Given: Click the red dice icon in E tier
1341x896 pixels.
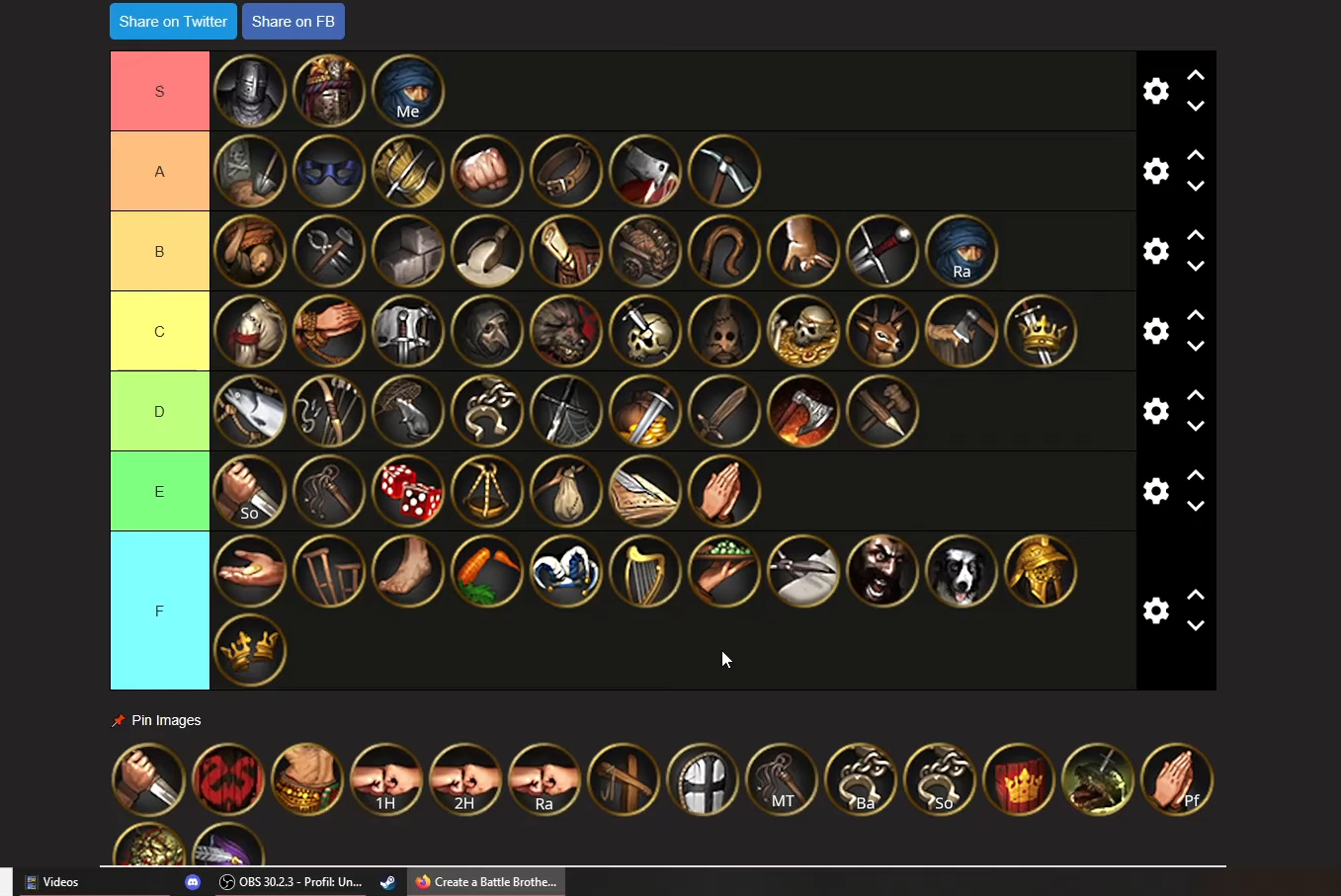Looking at the screenshot, I should coord(408,491).
